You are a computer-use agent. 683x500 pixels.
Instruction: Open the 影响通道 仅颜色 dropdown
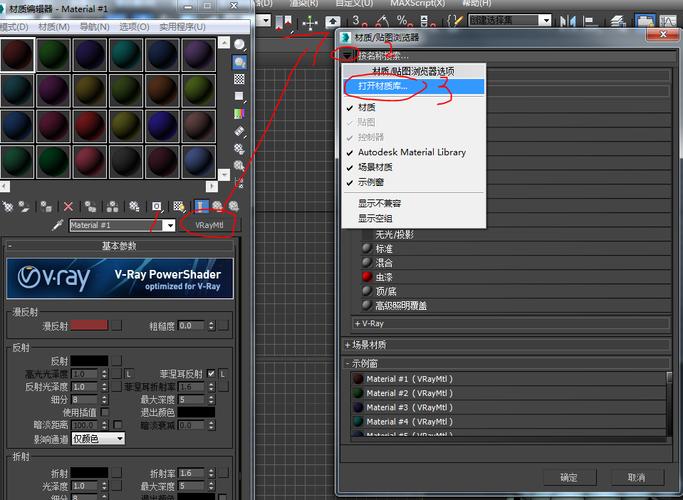coord(98,439)
